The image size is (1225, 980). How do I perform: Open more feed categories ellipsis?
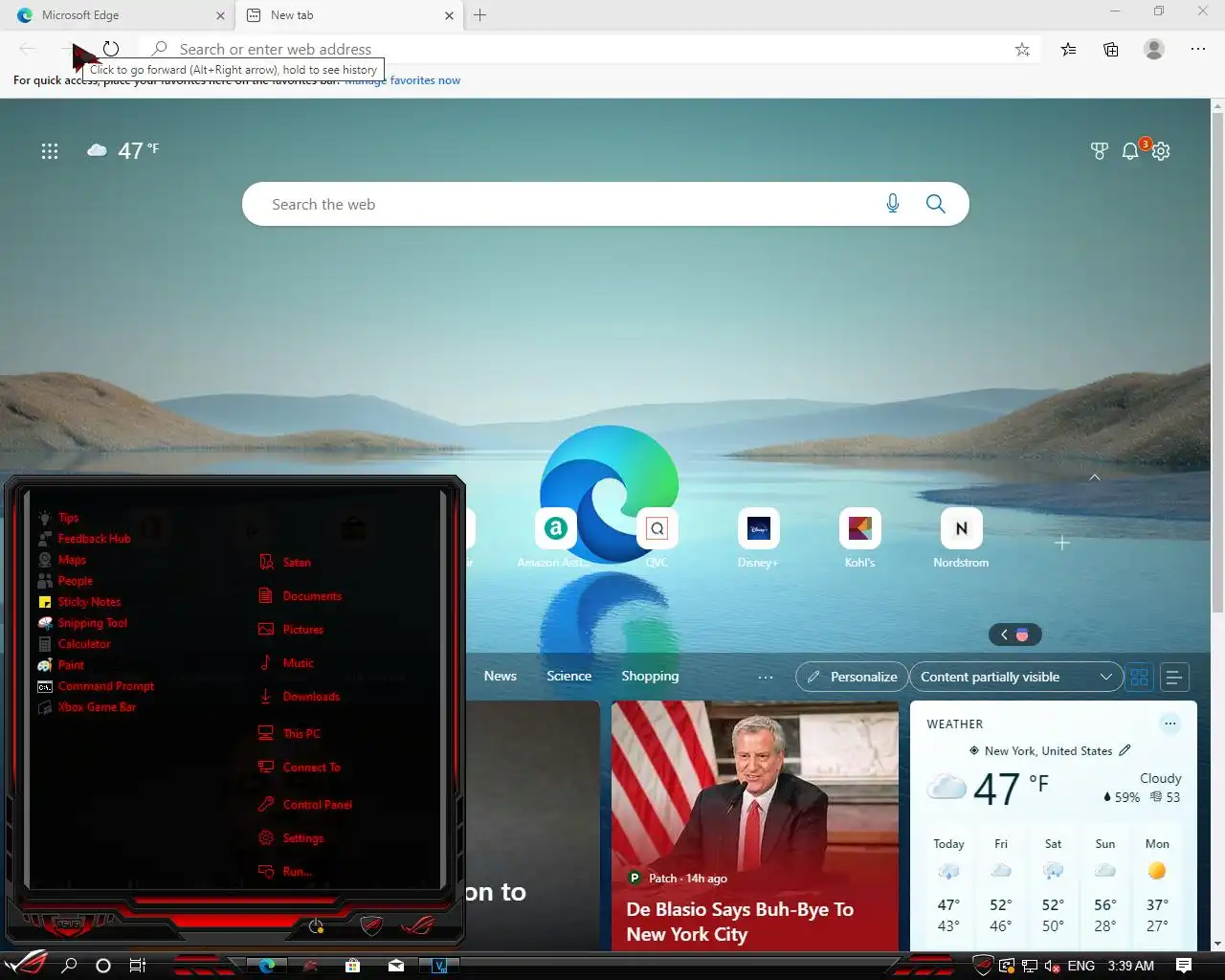point(766,677)
